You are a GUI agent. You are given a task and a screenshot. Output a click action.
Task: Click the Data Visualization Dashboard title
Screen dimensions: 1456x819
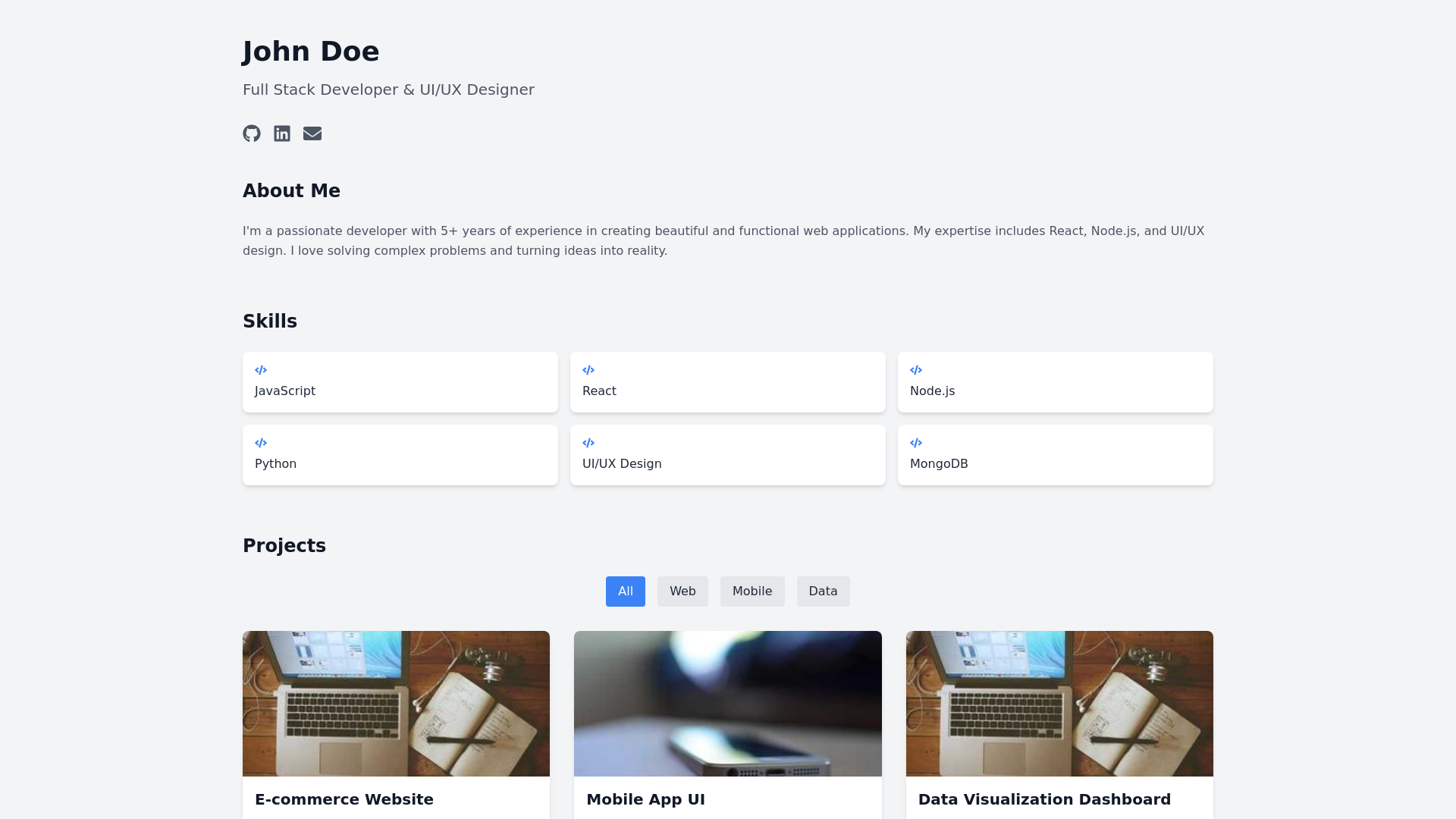click(1044, 799)
